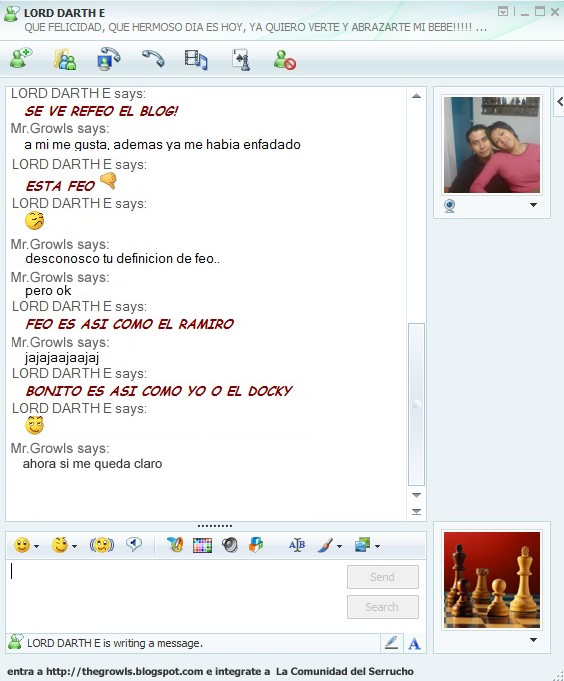Expand emoticon picker dropdown arrow

tap(36, 546)
